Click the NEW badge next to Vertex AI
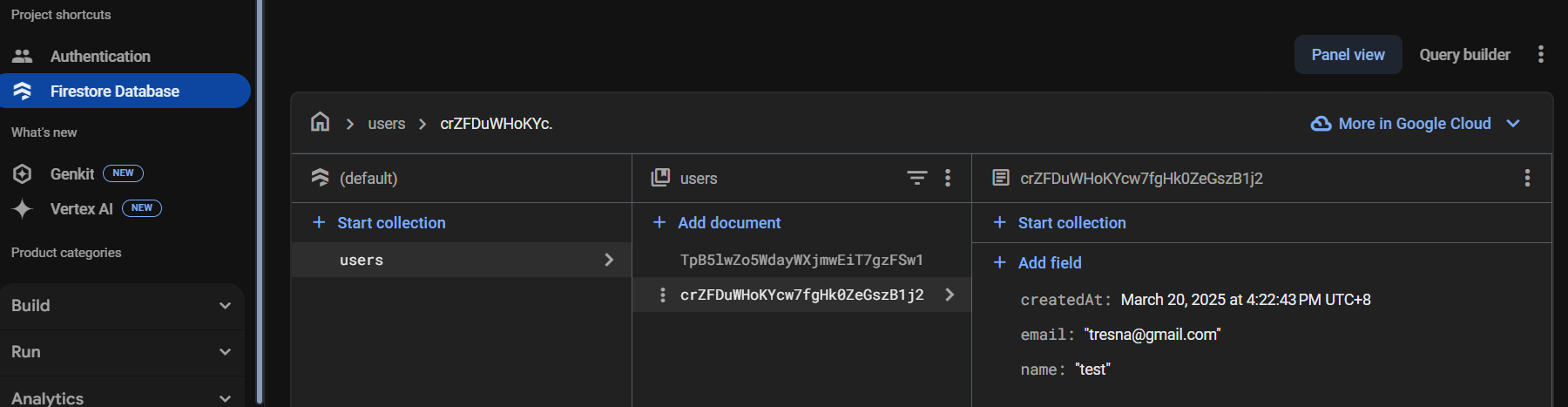Viewport: 1568px width, 407px height. [142, 208]
